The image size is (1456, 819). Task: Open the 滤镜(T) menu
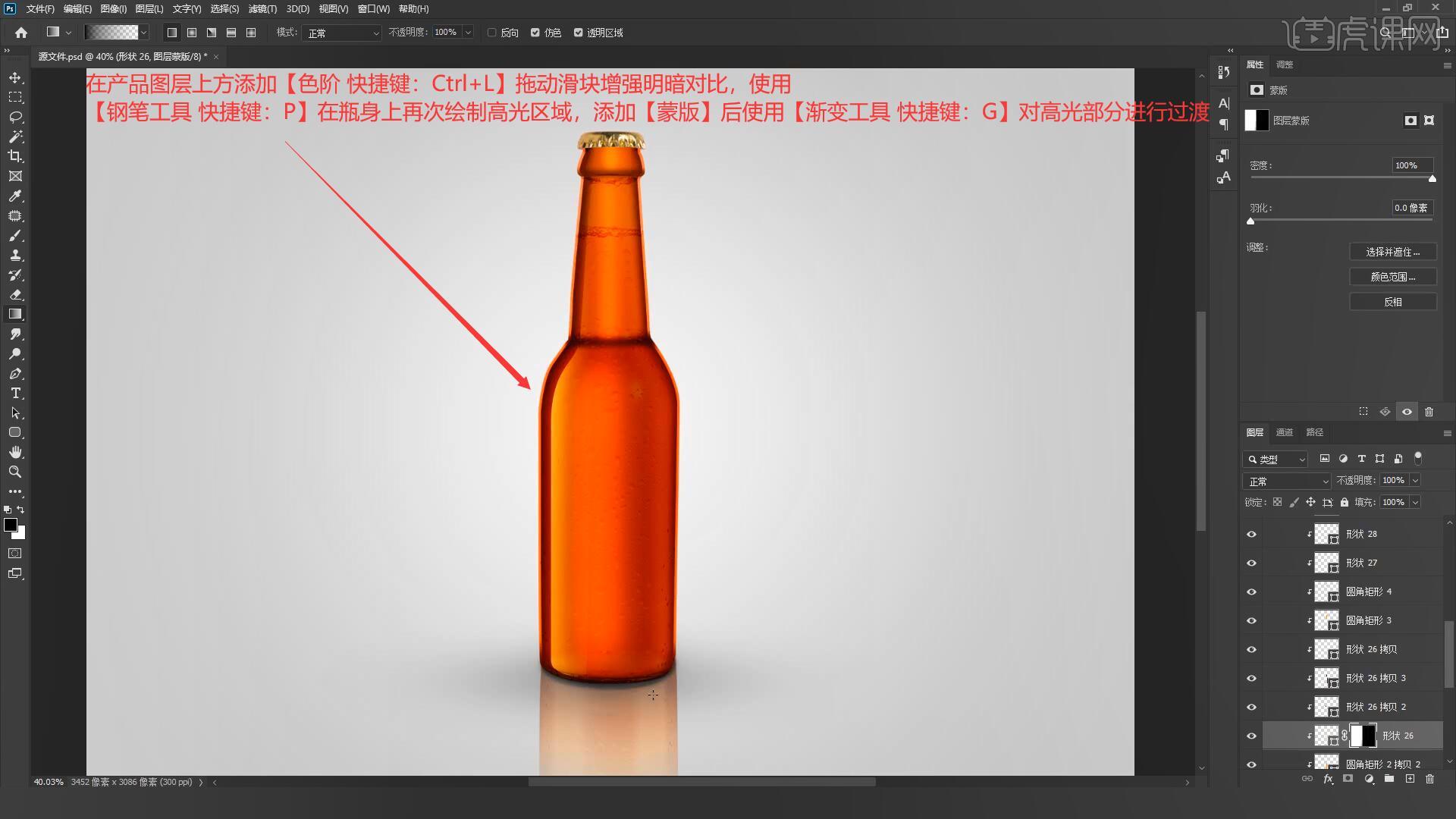pyautogui.click(x=262, y=9)
